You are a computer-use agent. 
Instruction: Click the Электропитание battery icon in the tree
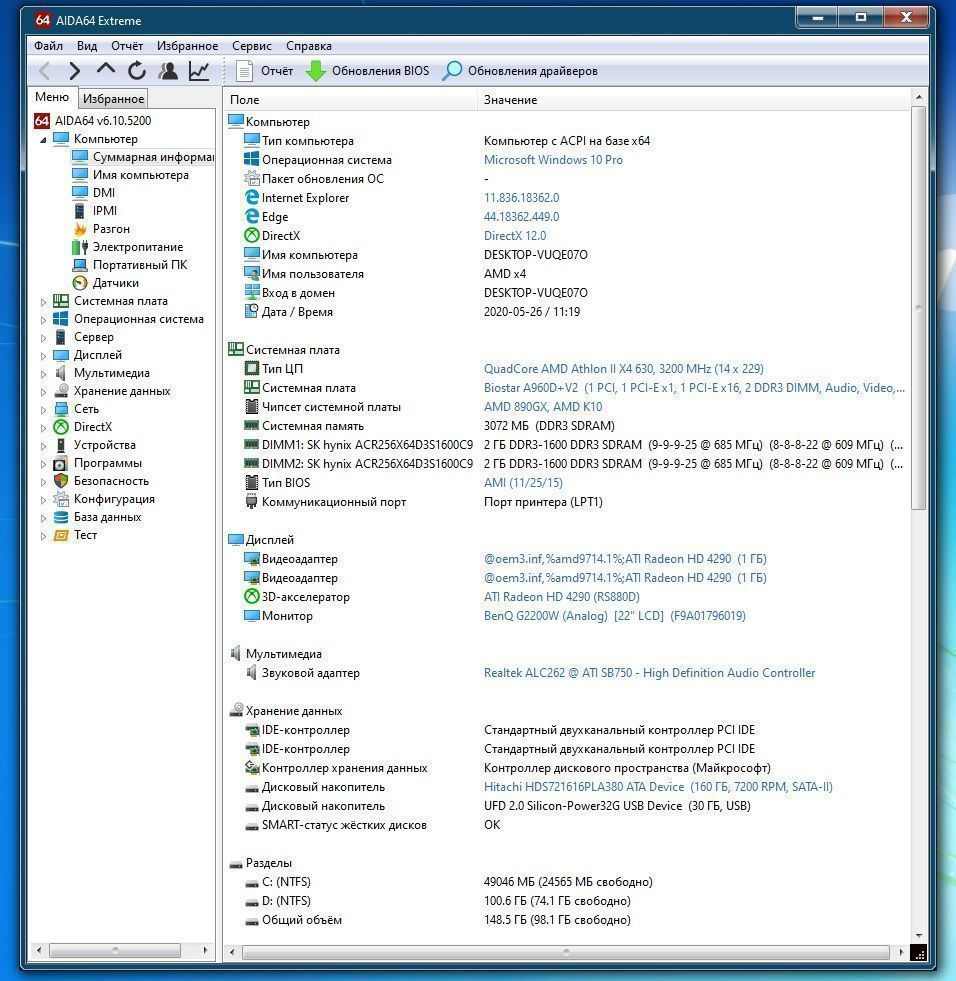pos(79,247)
